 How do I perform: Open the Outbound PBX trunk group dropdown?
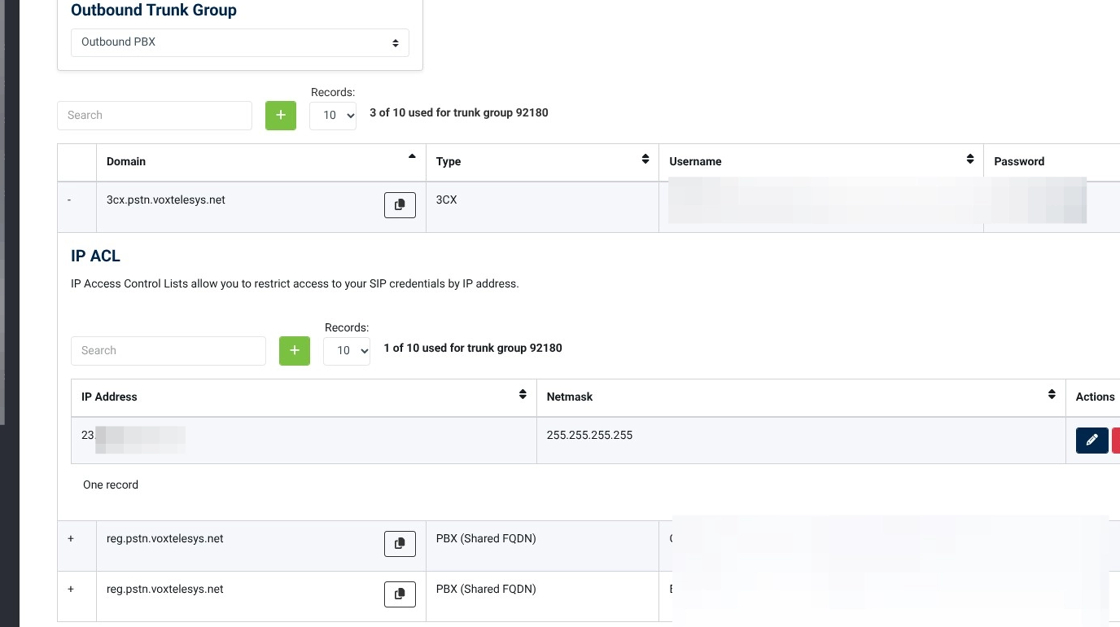tap(239, 43)
